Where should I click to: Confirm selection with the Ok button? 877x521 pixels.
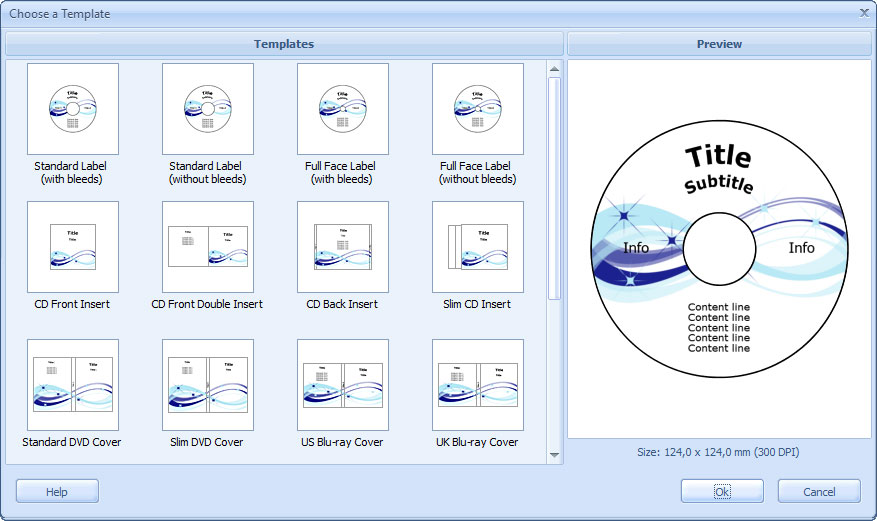click(722, 491)
